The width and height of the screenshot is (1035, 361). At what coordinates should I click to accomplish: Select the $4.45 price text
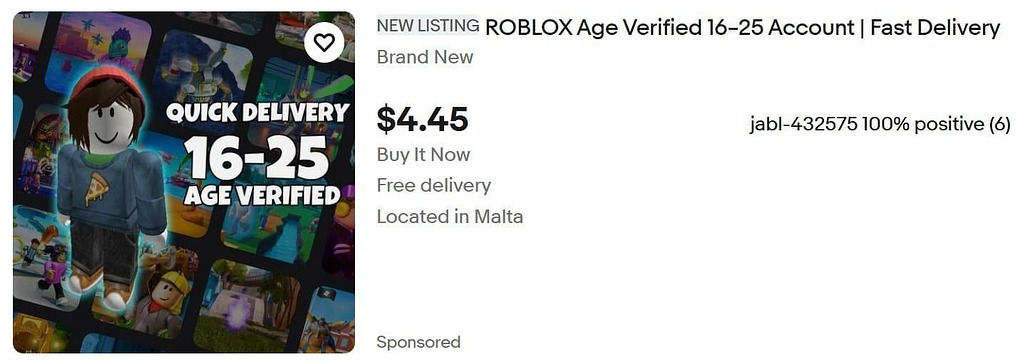click(422, 119)
